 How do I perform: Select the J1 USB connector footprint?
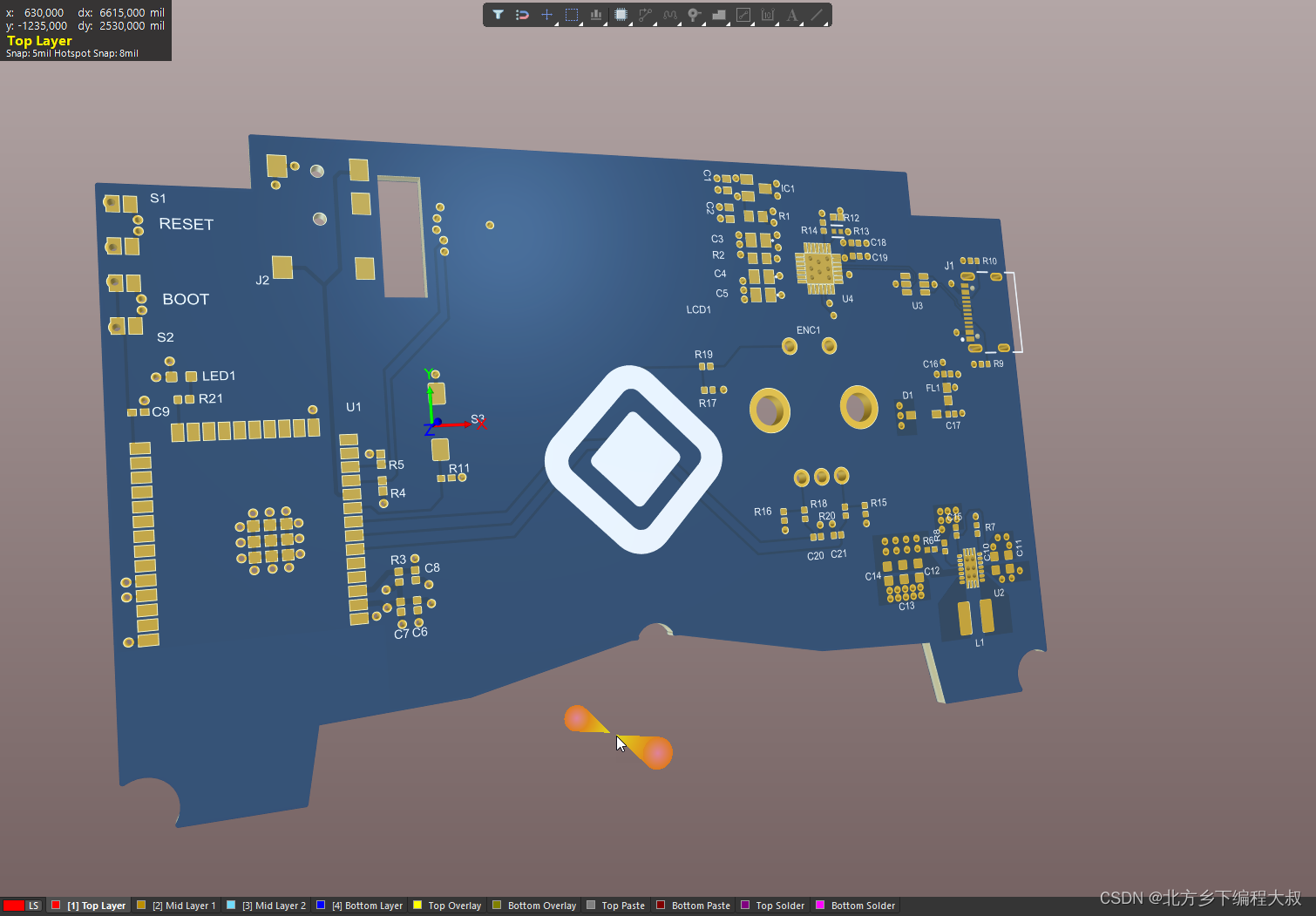pos(987,312)
